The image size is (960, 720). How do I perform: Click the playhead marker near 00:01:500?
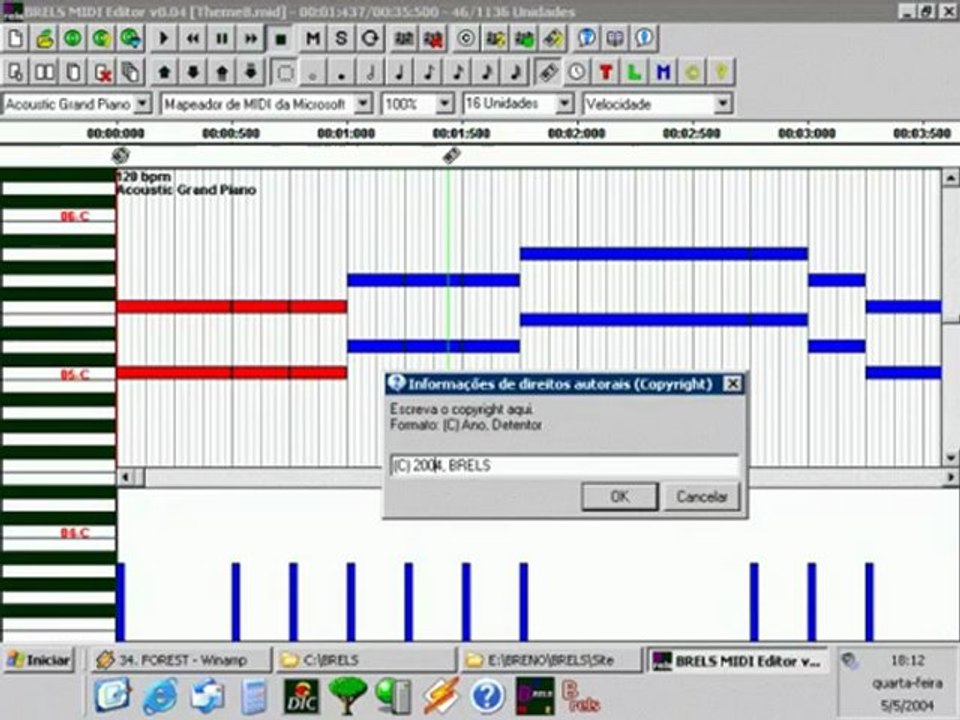click(x=451, y=156)
